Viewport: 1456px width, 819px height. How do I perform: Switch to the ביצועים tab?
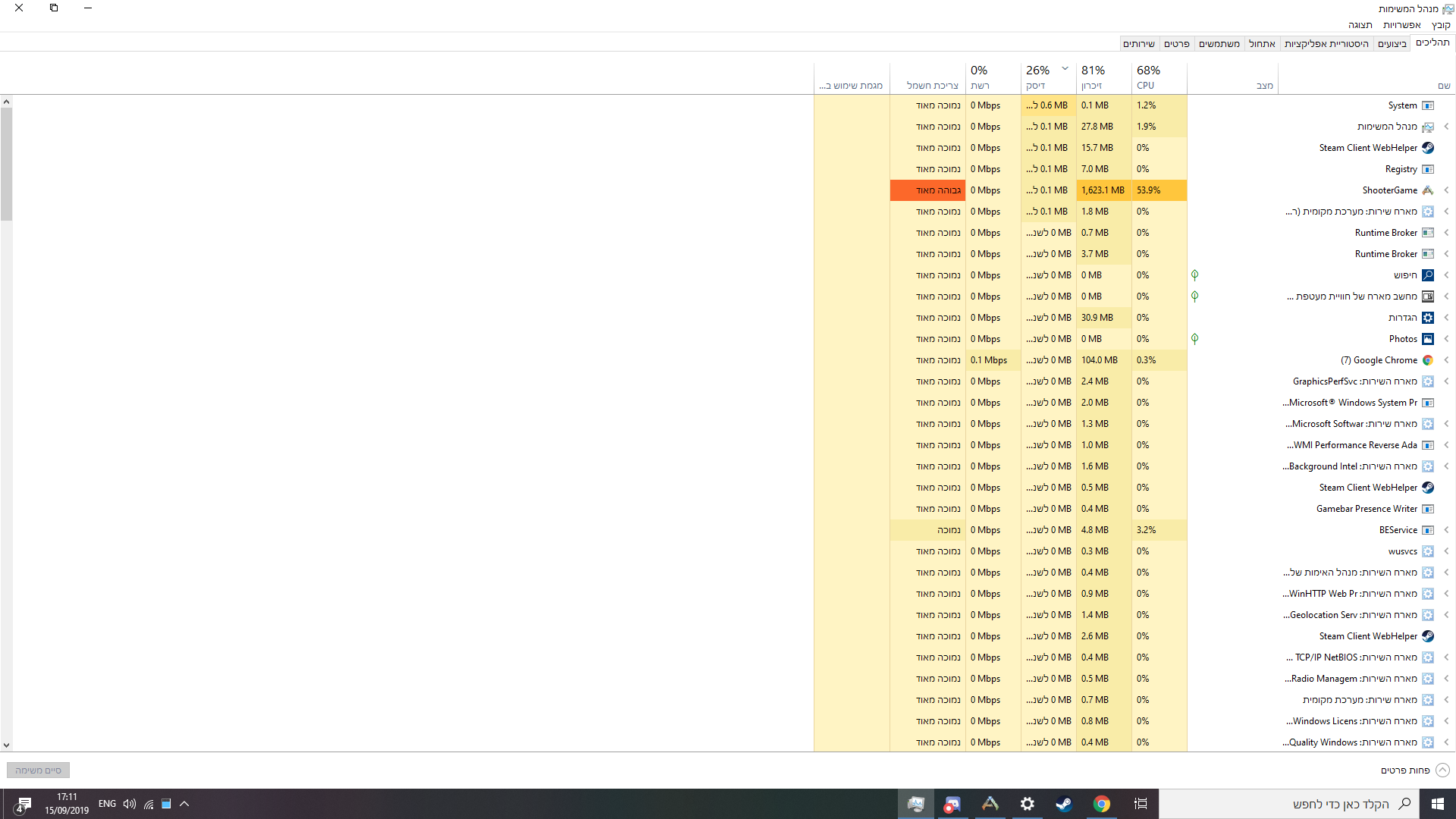pyautogui.click(x=1392, y=44)
